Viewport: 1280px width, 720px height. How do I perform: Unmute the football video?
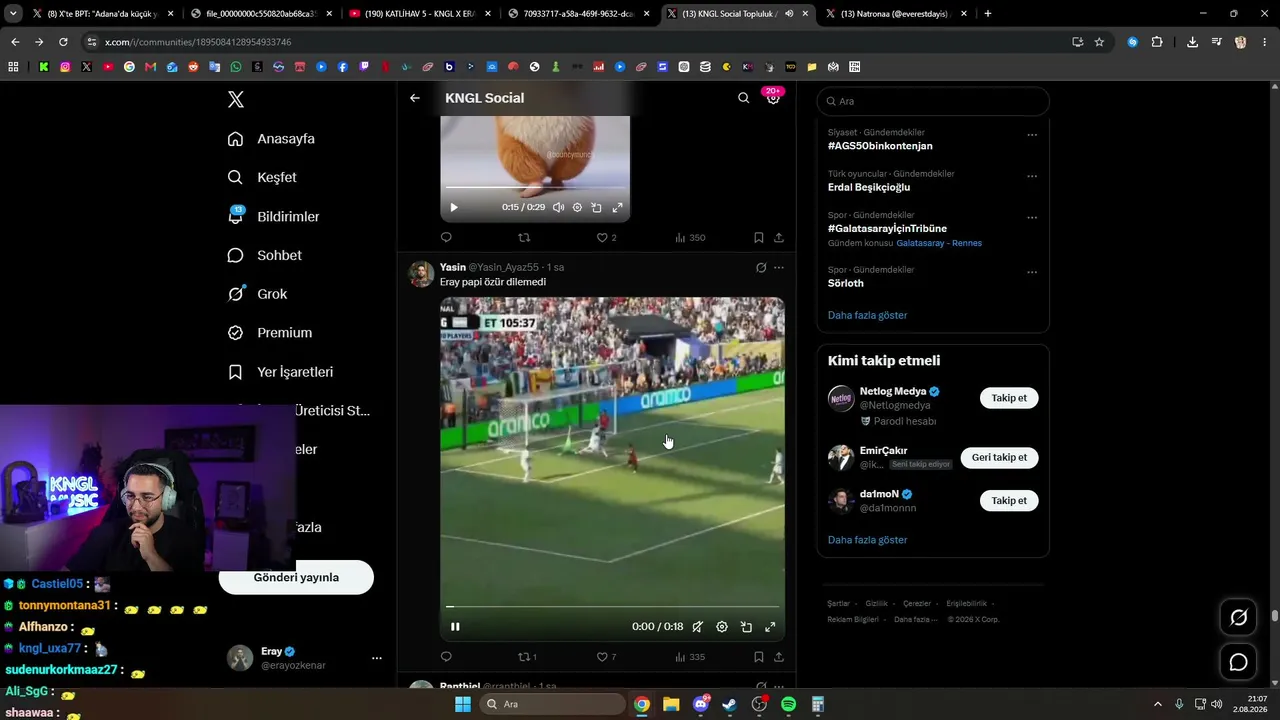click(698, 627)
